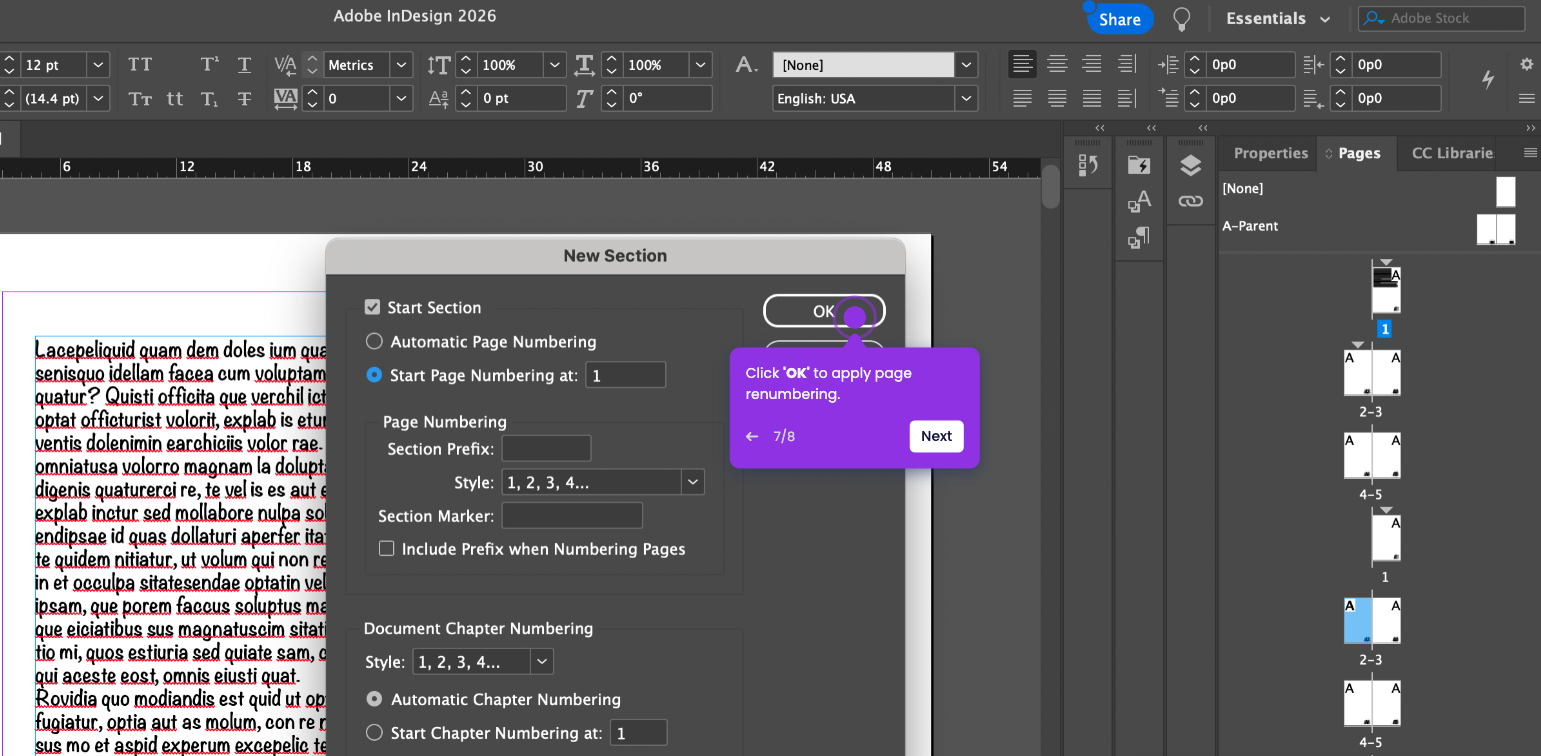
Task: Open the Links panel icon
Action: tap(1190, 201)
